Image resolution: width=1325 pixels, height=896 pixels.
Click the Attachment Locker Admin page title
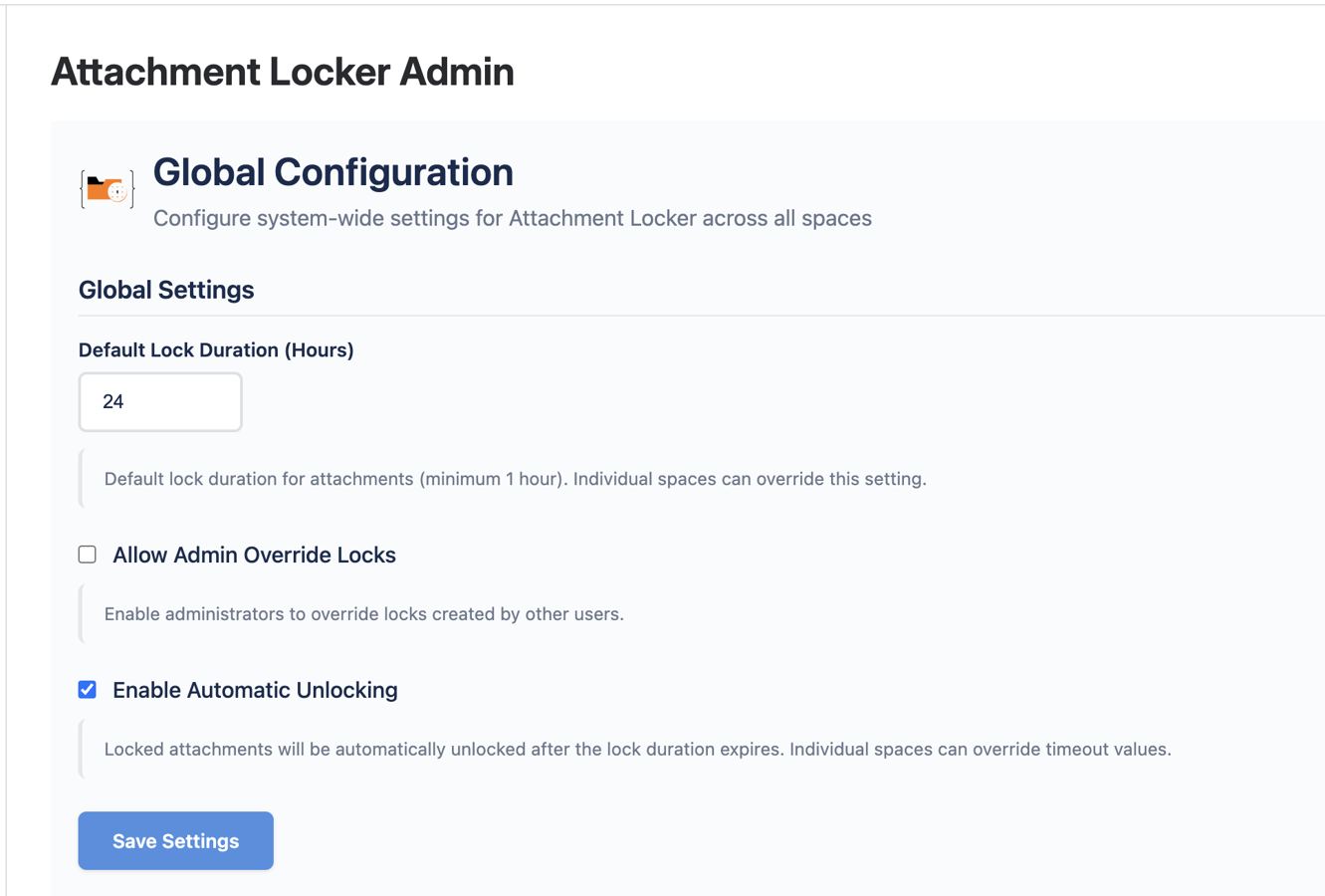click(283, 72)
